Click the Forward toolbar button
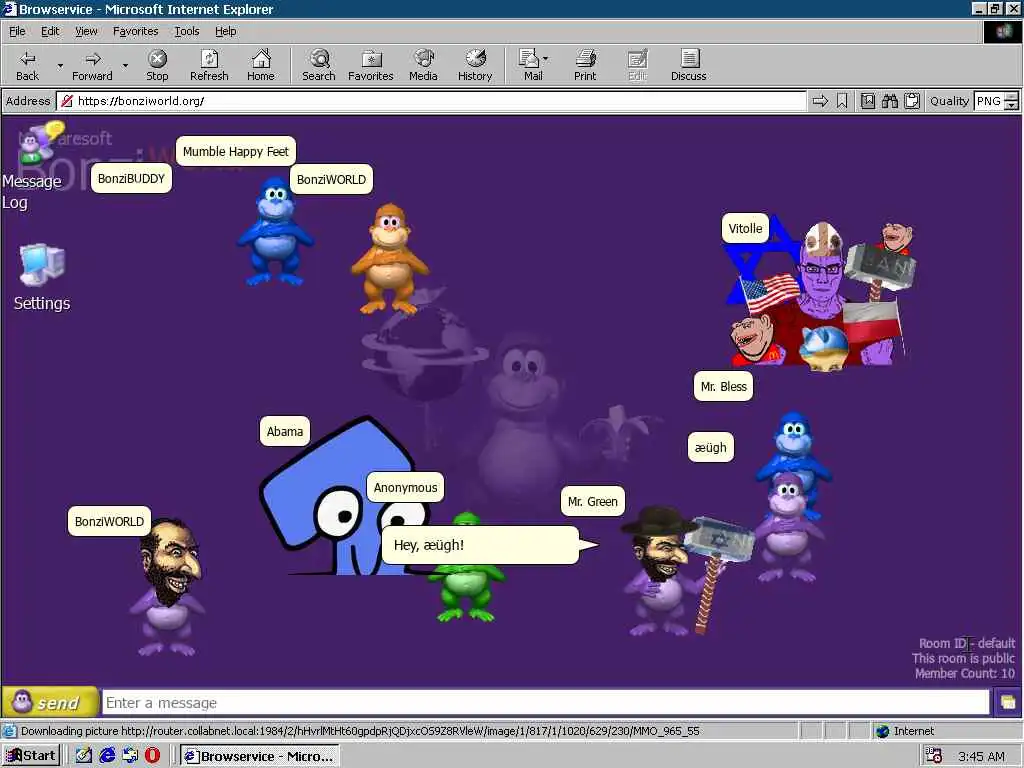The width and height of the screenshot is (1024, 768). click(92, 65)
